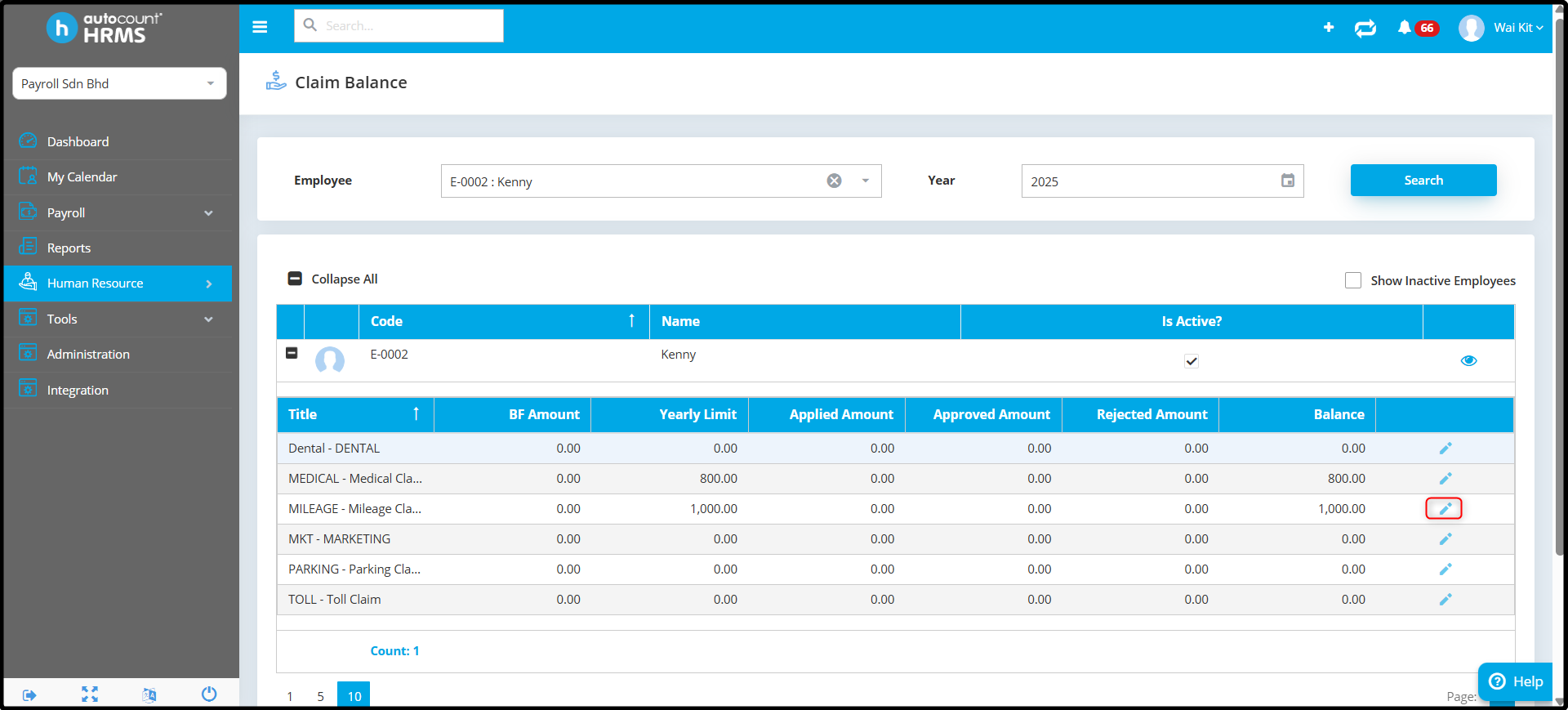Set page size to 5
This screenshot has width=1568, height=710.
coord(320,696)
